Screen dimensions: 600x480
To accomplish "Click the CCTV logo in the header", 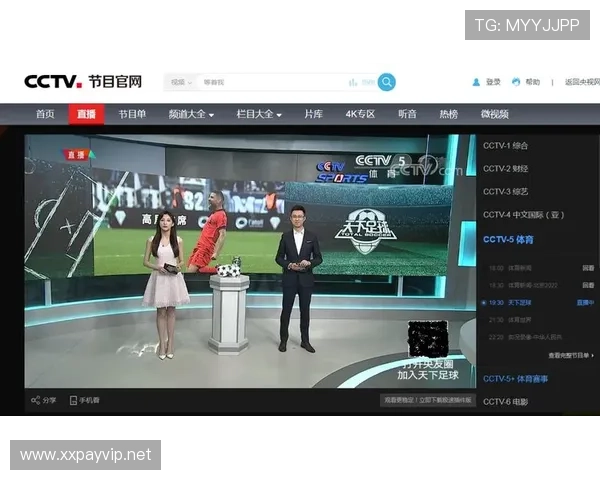I will click(52, 82).
